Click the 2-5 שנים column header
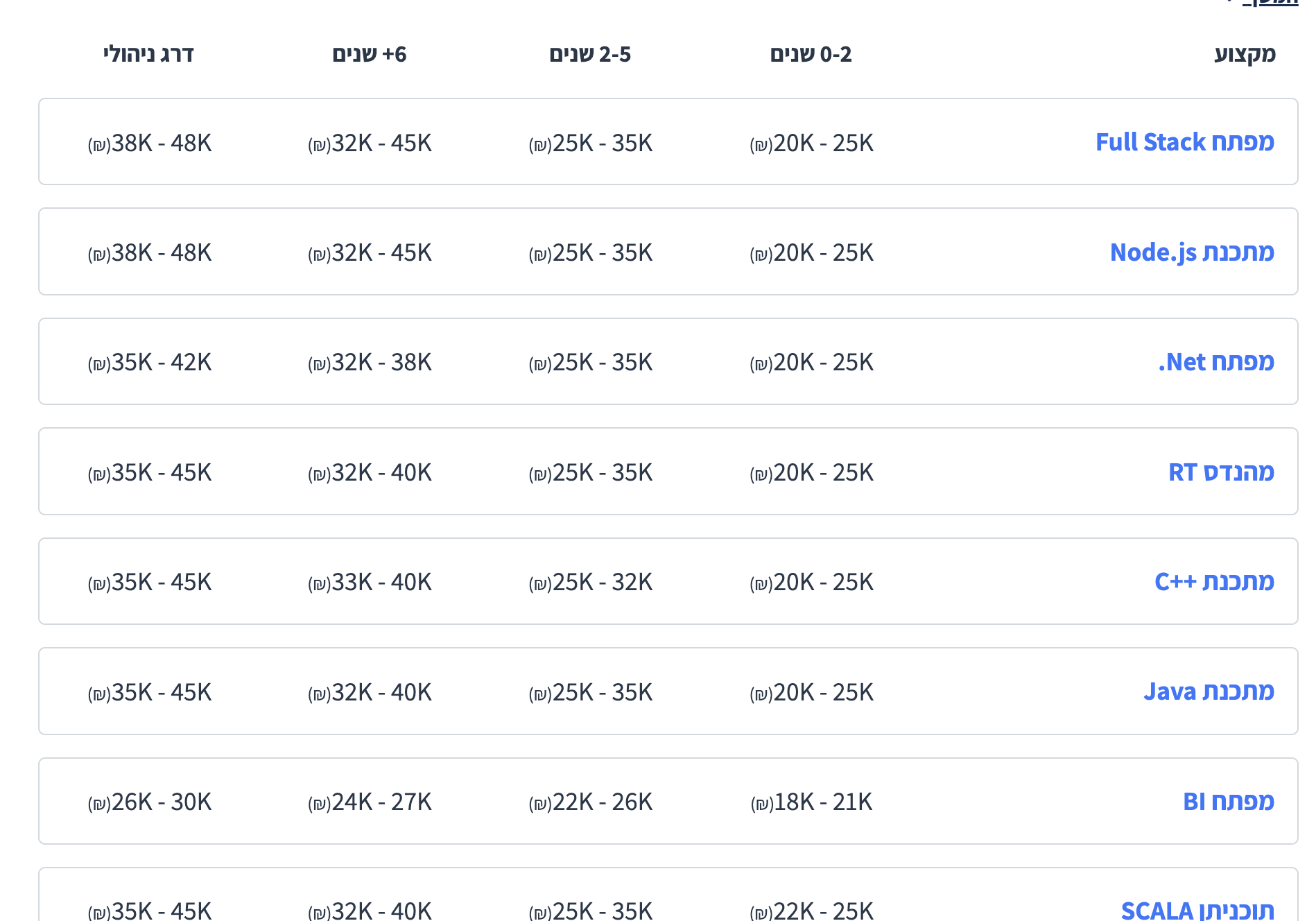1316x921 pixels. pos(590,54)
